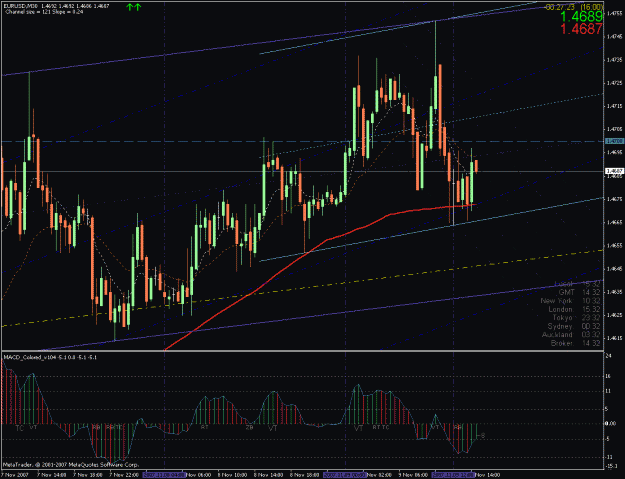
Task: Click the 1.4625 price scale label
Action: [x=614, y=315]
